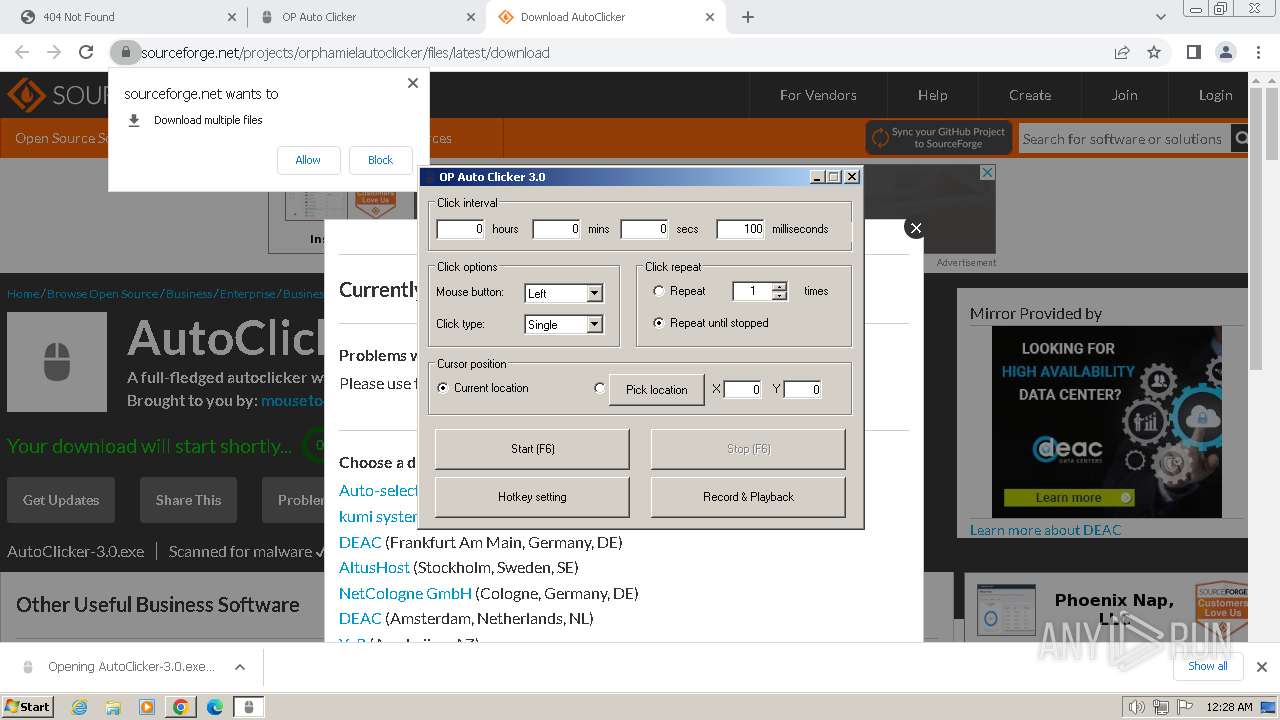Click the OP Auto Clicker taskbar icon
This screenshot has width=1280, height=720.
(249, 707)
